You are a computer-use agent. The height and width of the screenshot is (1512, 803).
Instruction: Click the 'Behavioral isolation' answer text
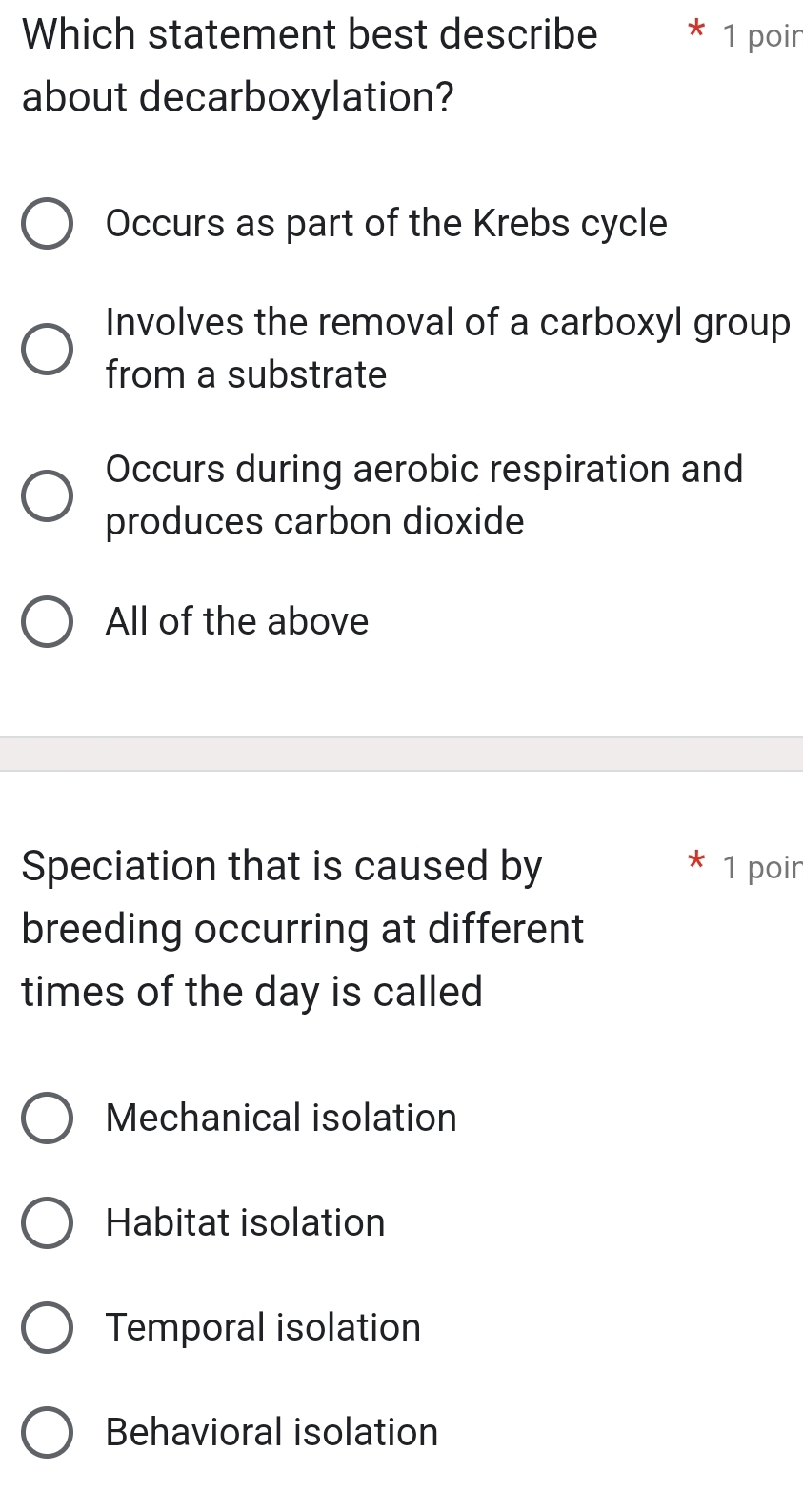[271, 1432]
